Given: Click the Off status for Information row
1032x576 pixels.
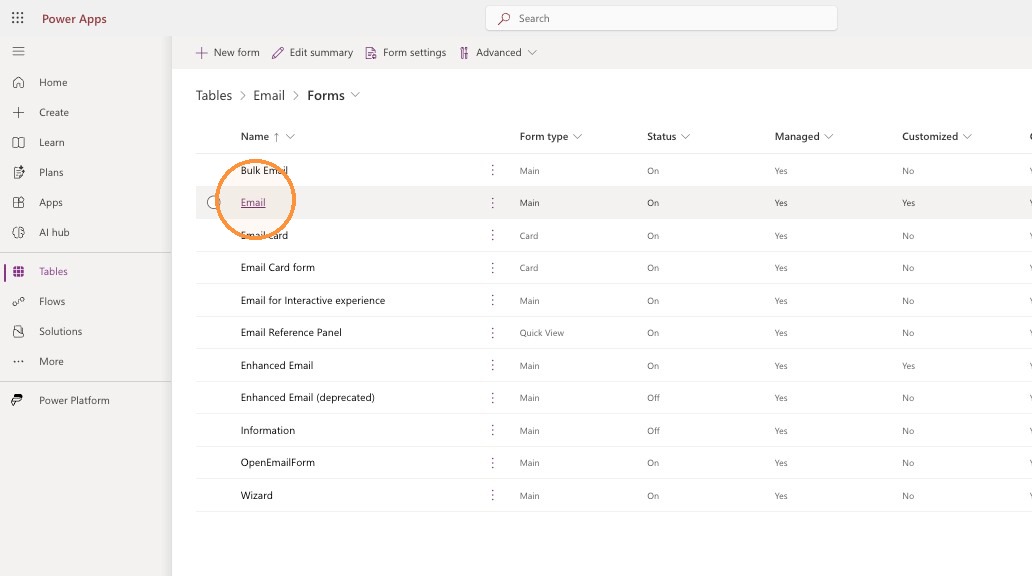Looking at the screenshot, I should (x=653, y=431).
